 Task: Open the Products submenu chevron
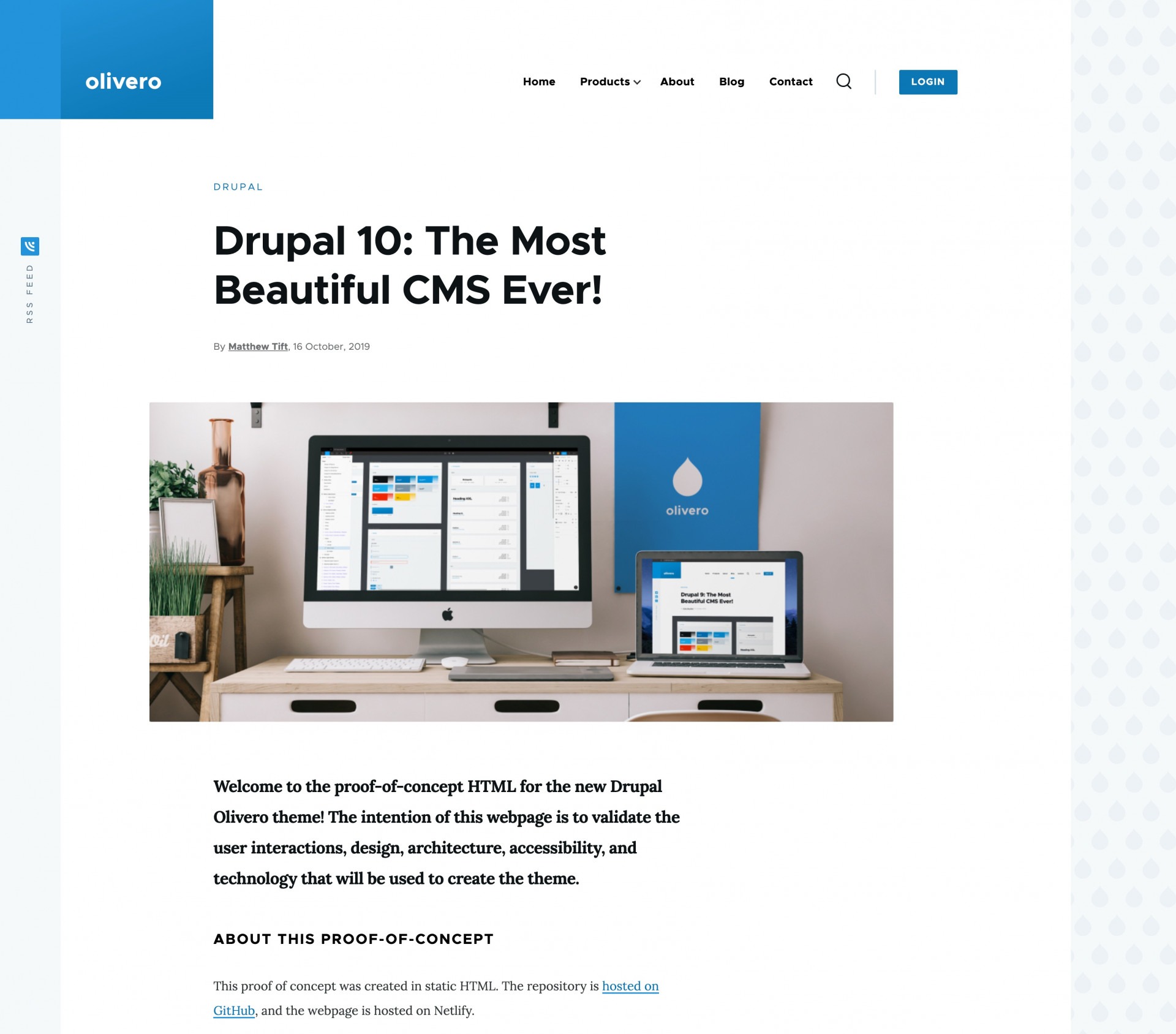click(x=638, y=82)
